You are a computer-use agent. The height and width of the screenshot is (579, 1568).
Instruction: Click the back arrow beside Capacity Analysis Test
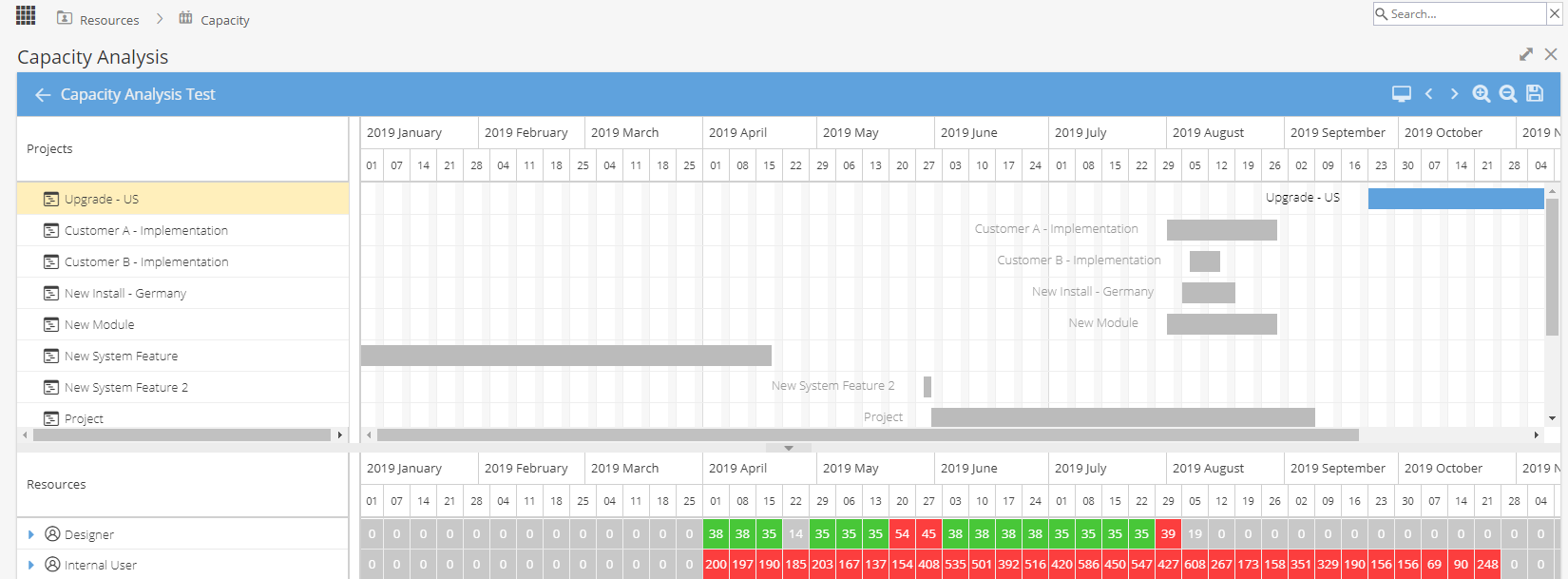(43, 95)
